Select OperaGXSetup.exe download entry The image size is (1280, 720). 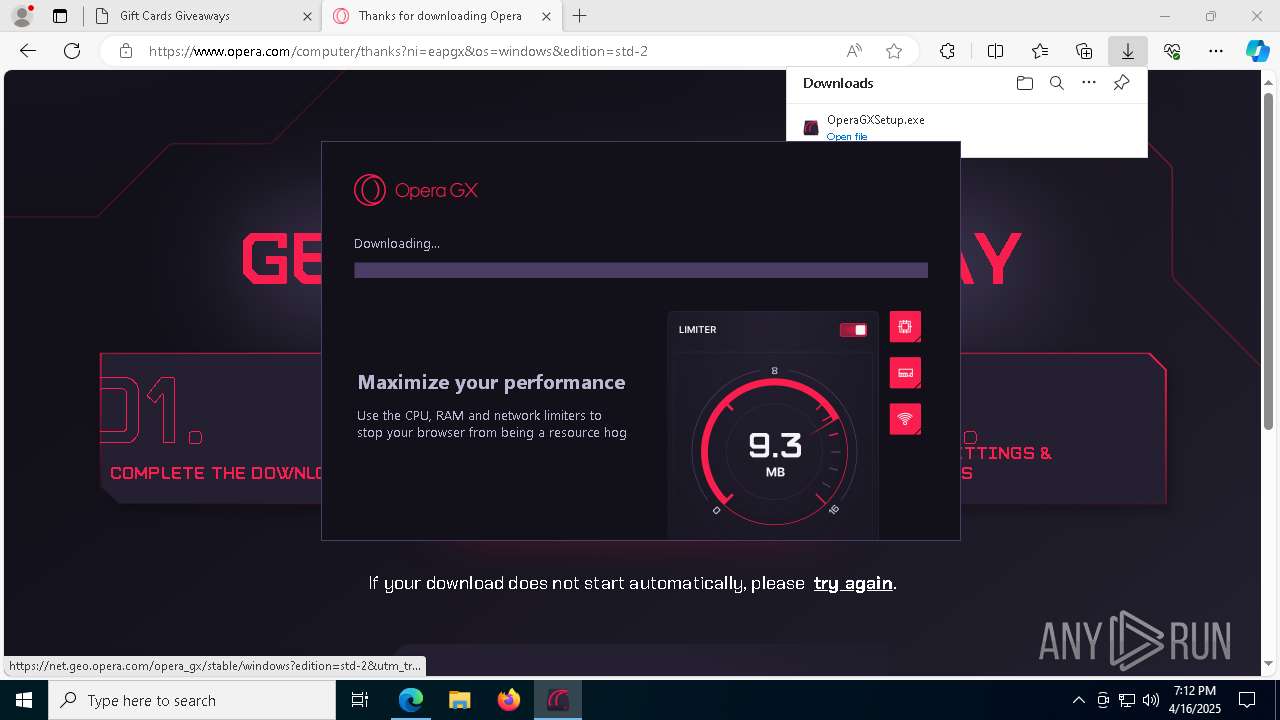[x=966, y=127]
